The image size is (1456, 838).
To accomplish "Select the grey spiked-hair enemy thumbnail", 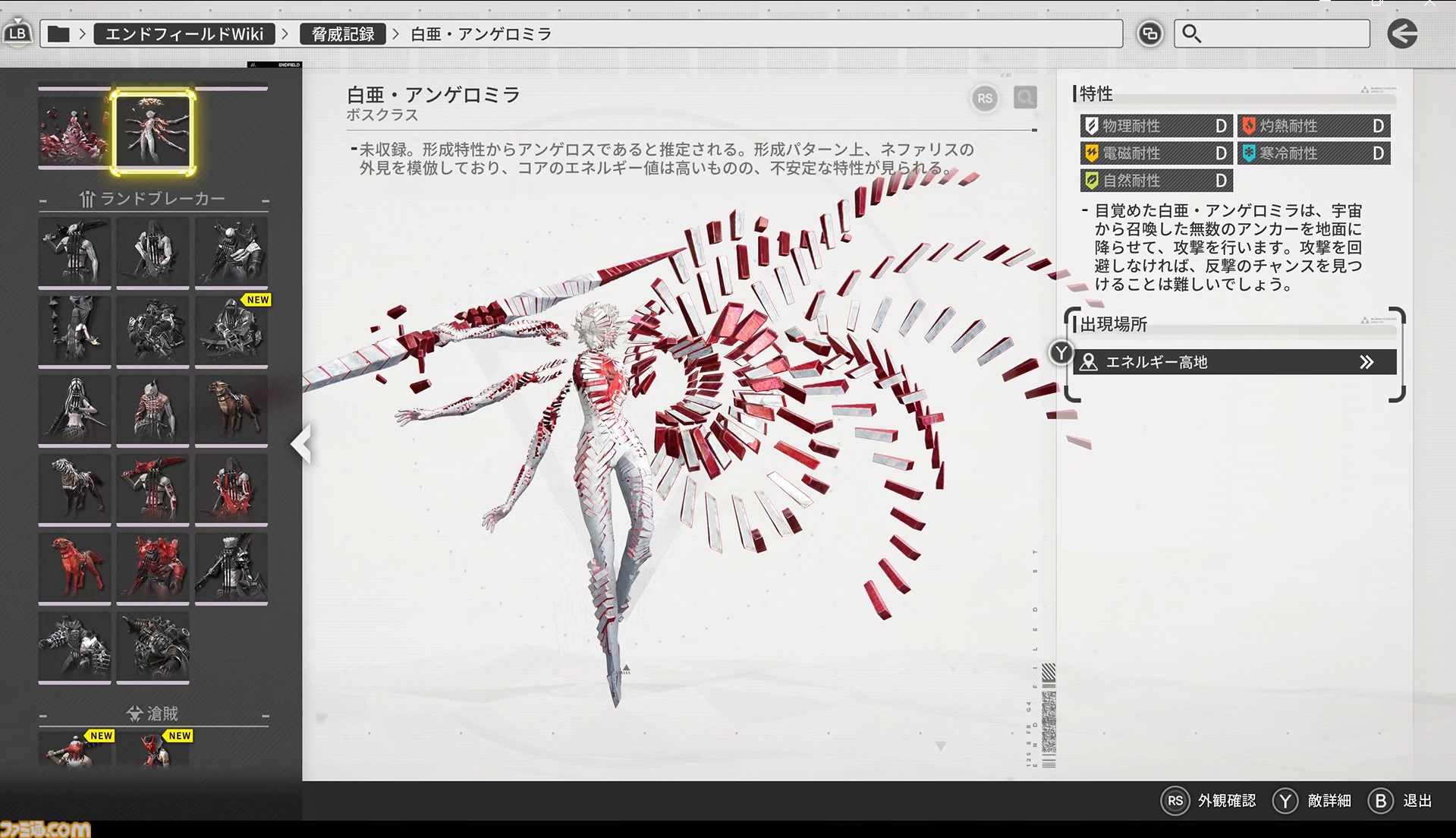I will click(231, 568).
